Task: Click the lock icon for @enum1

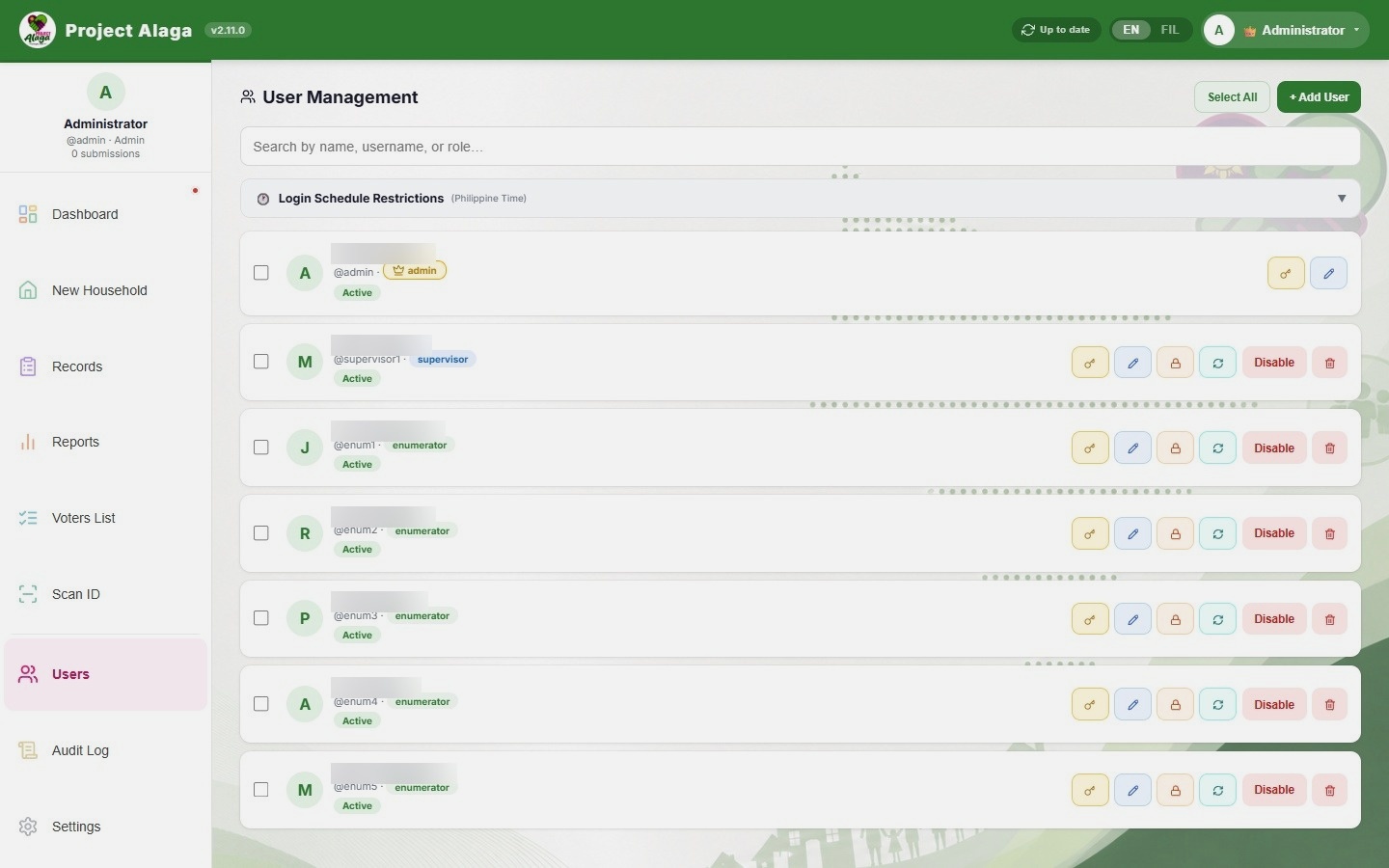Action: [1175, 448]
